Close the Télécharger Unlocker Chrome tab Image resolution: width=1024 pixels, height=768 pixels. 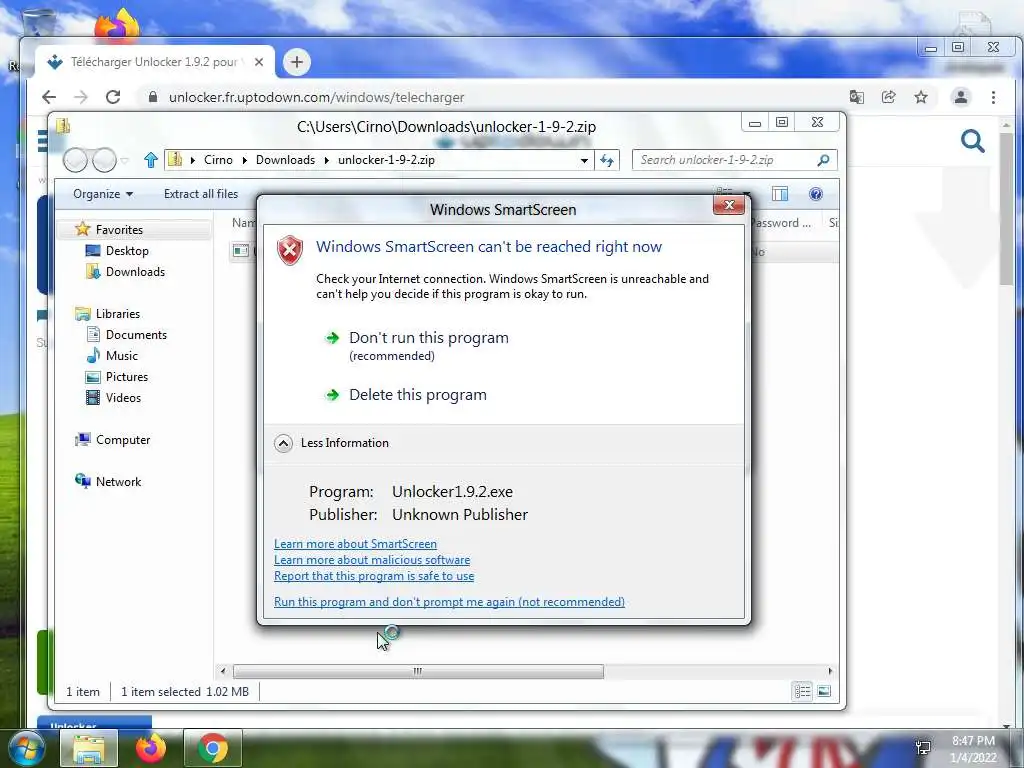tap(259, 62)
